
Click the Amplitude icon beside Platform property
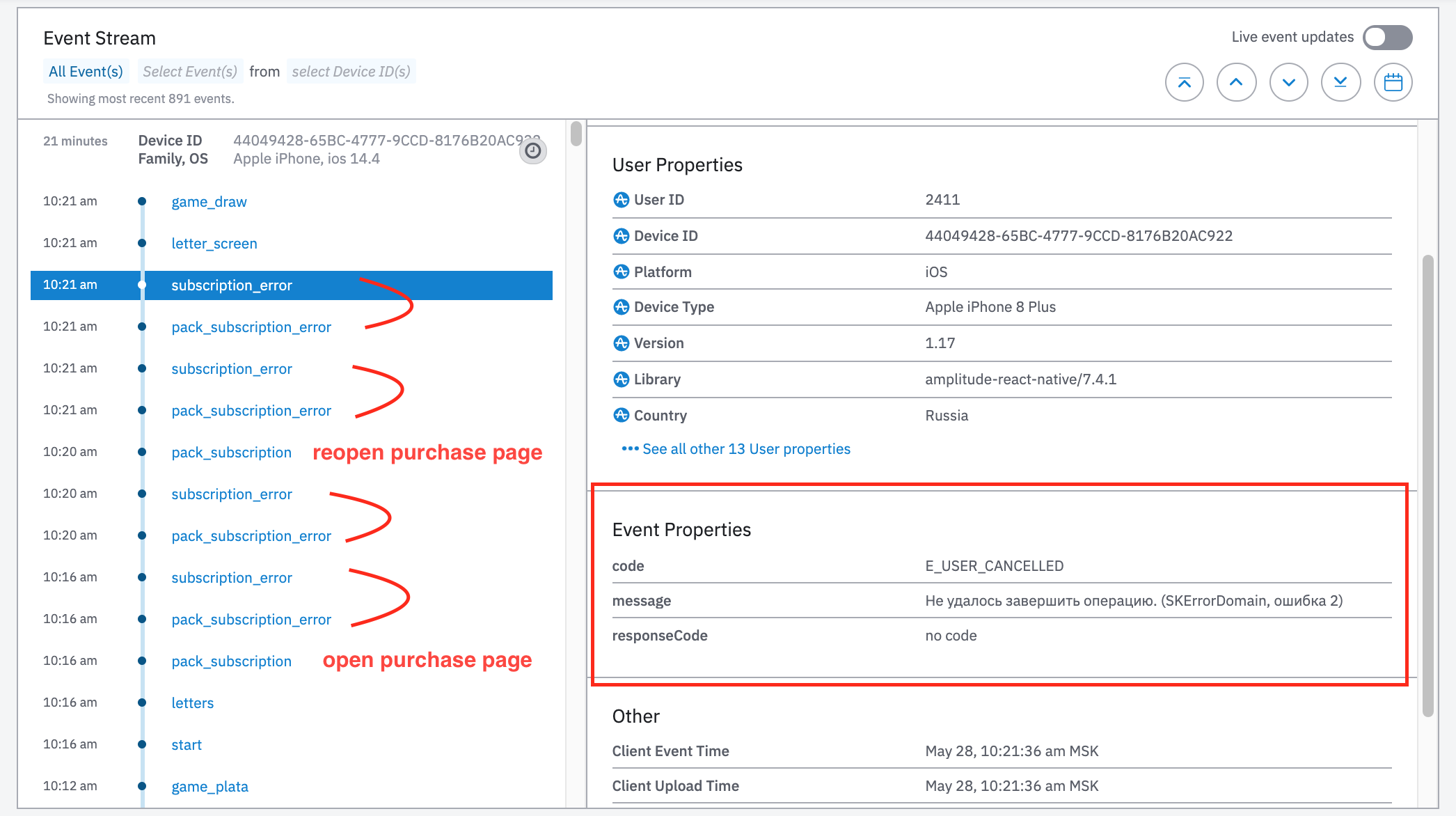[x=621, y=272]
